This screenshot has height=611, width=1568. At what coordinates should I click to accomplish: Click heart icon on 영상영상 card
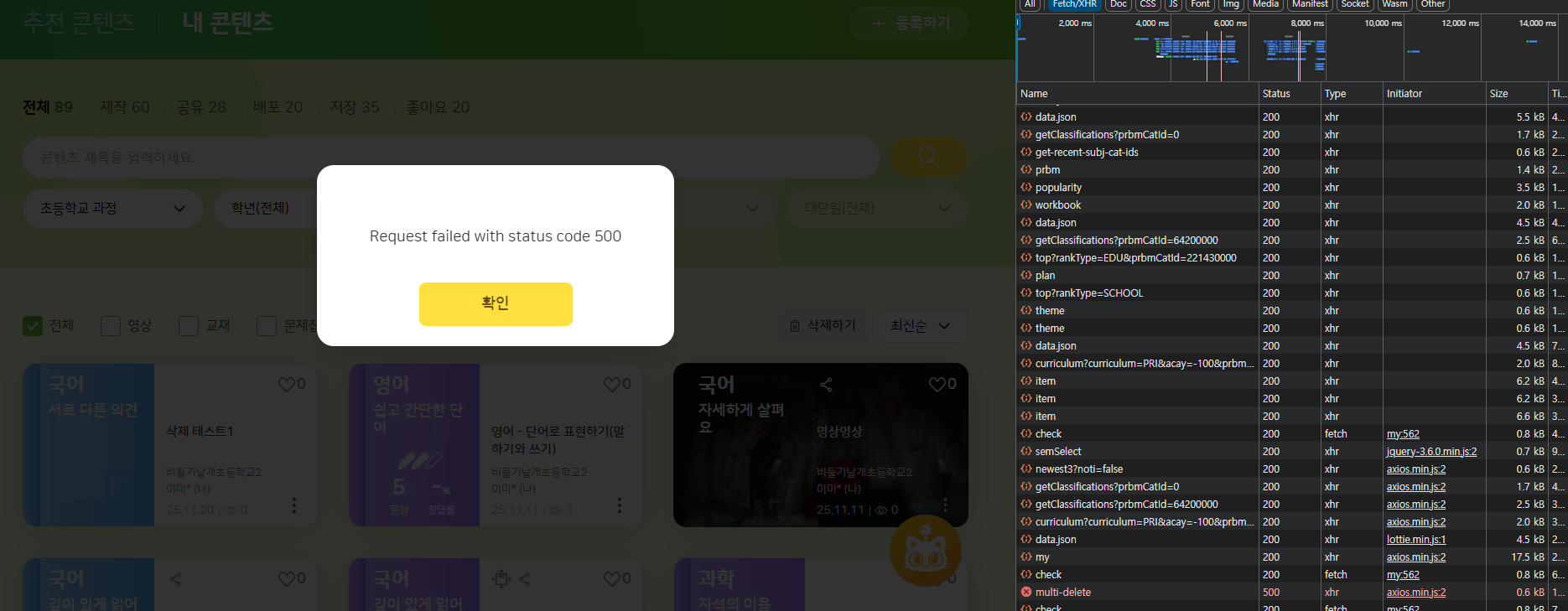coord(937,384)
